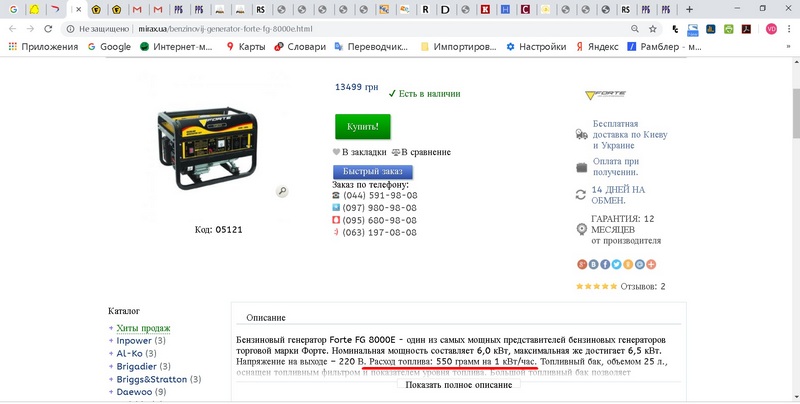Open a new tab with the plus button
The image size is (800, 404).
point(689,9)
